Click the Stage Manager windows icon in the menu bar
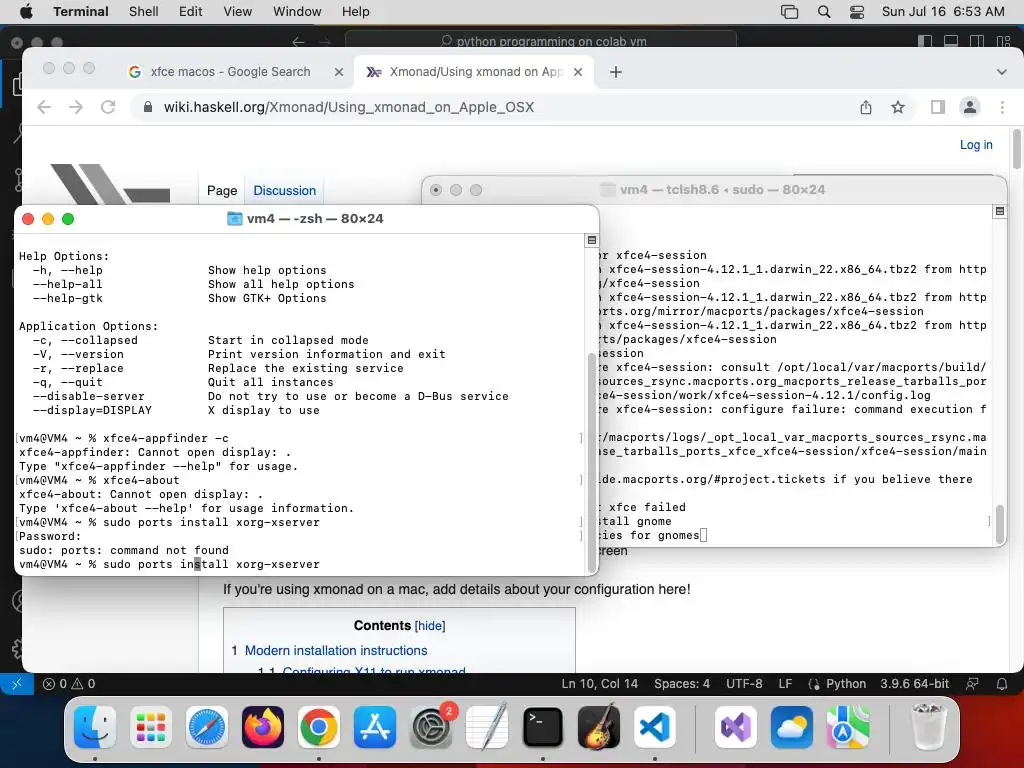The height and width of the screenshot is (768, 1024). coord(790,11)
